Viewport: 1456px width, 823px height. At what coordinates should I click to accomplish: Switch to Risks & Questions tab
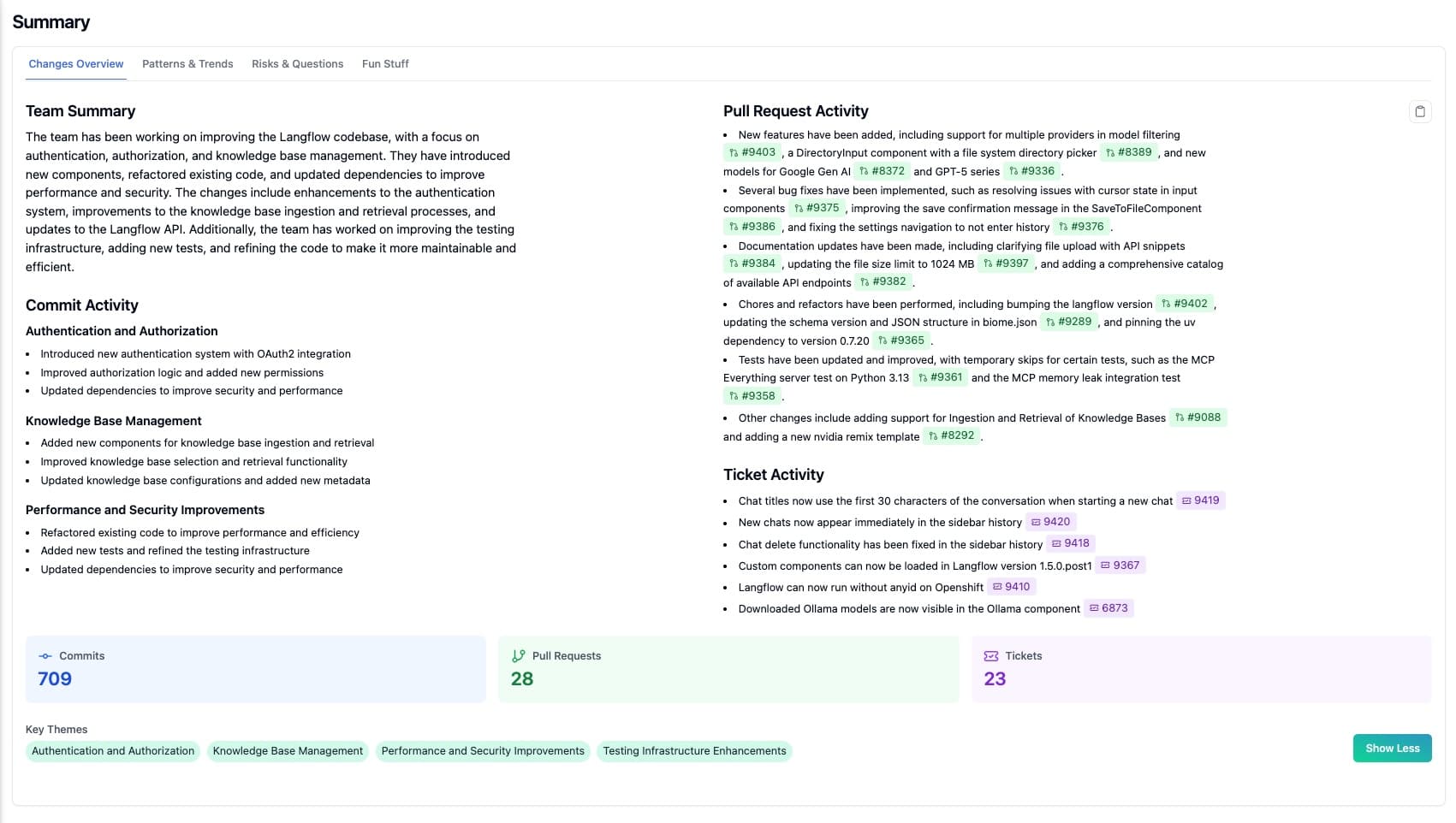click(297, 64)
